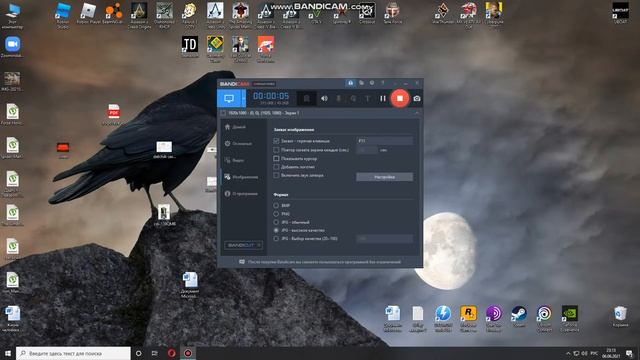Open the recording mode dropdown arrow
The width and height of the screenshot is (640, 360).
click(244, 98)
